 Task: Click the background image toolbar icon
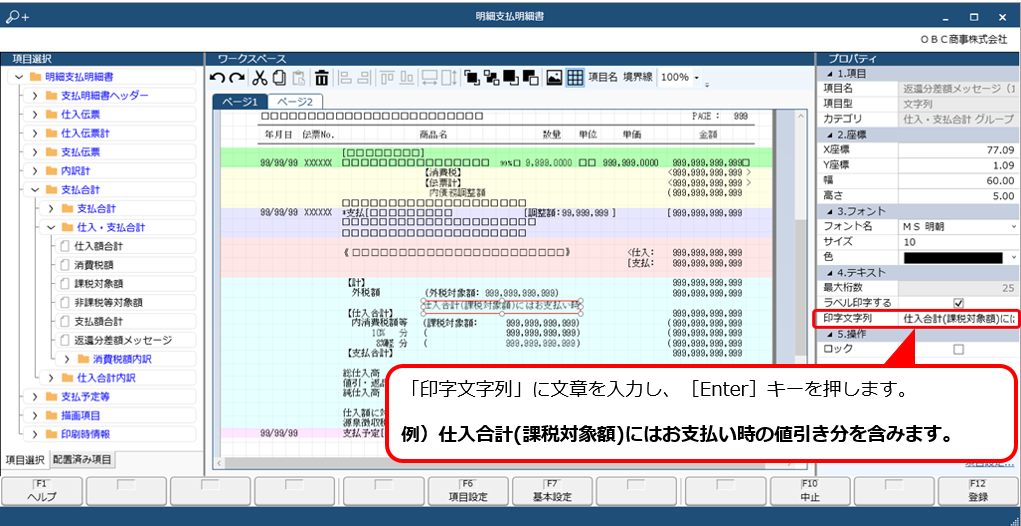[554, 78]
